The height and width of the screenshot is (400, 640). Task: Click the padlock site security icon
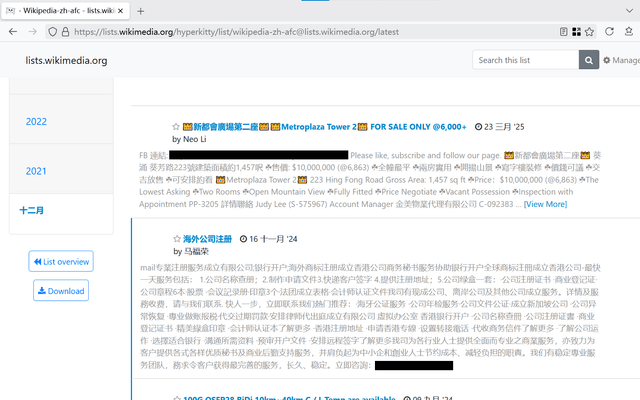[x=65, y=32]
